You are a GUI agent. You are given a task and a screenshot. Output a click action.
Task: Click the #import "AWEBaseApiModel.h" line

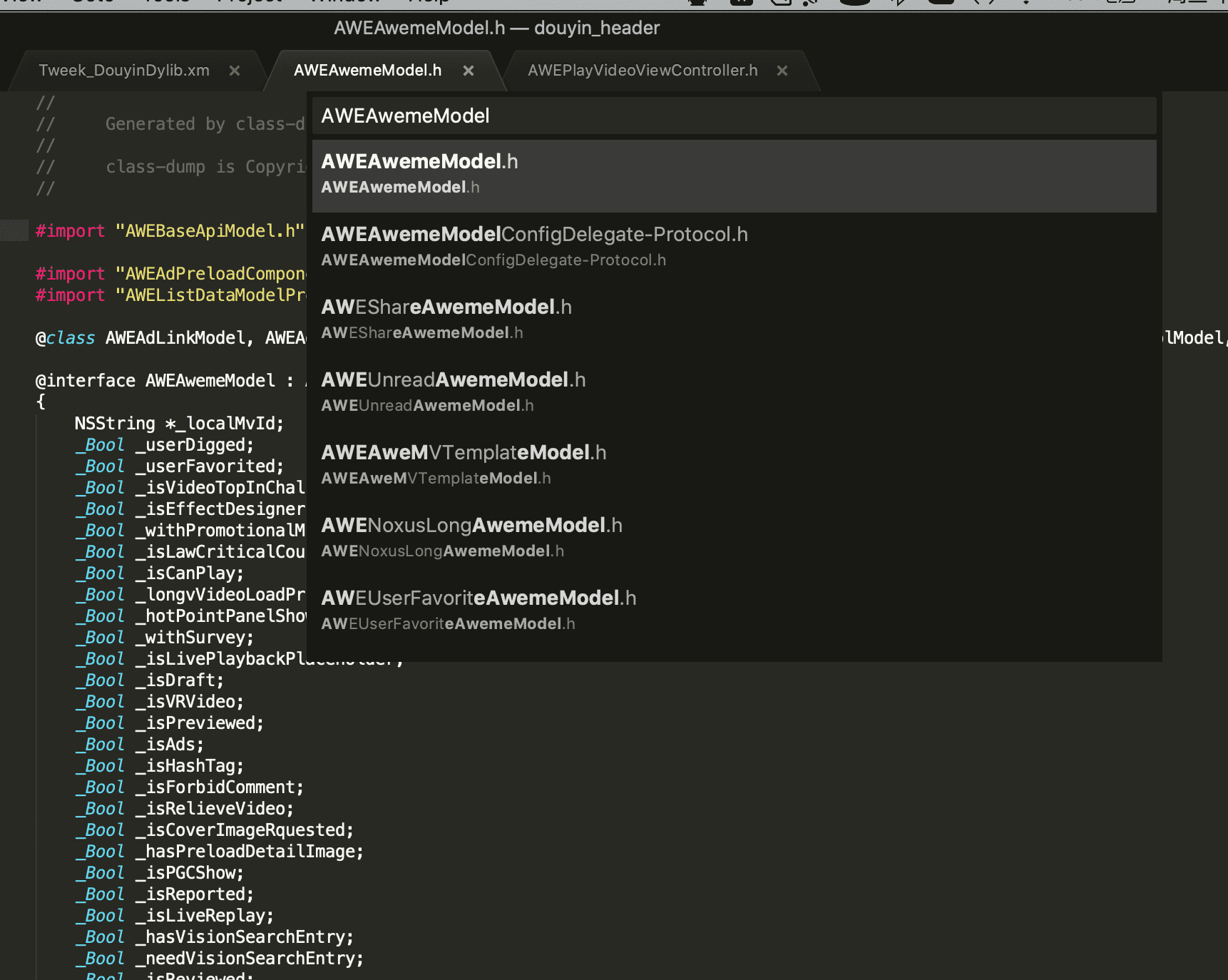(170, 231)
